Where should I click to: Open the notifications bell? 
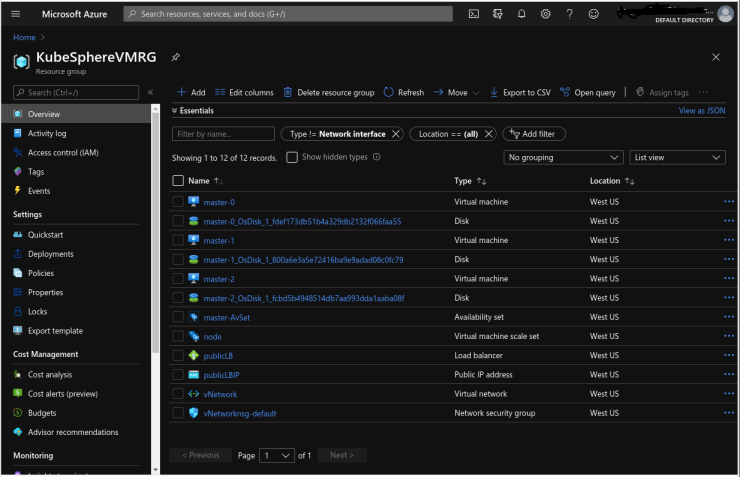521,14
